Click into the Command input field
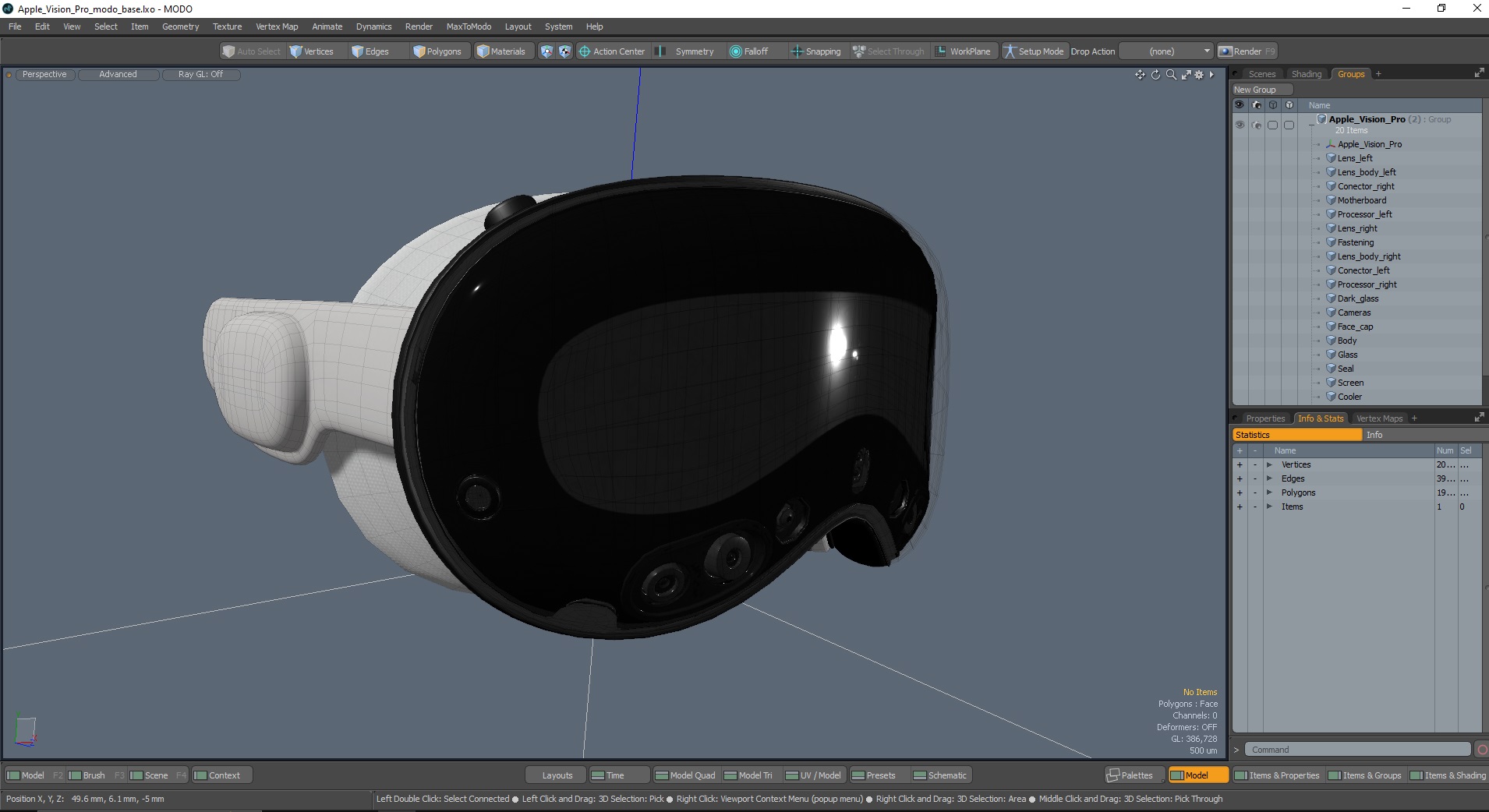This screenshot has width=1489, height=812. 1356,750
